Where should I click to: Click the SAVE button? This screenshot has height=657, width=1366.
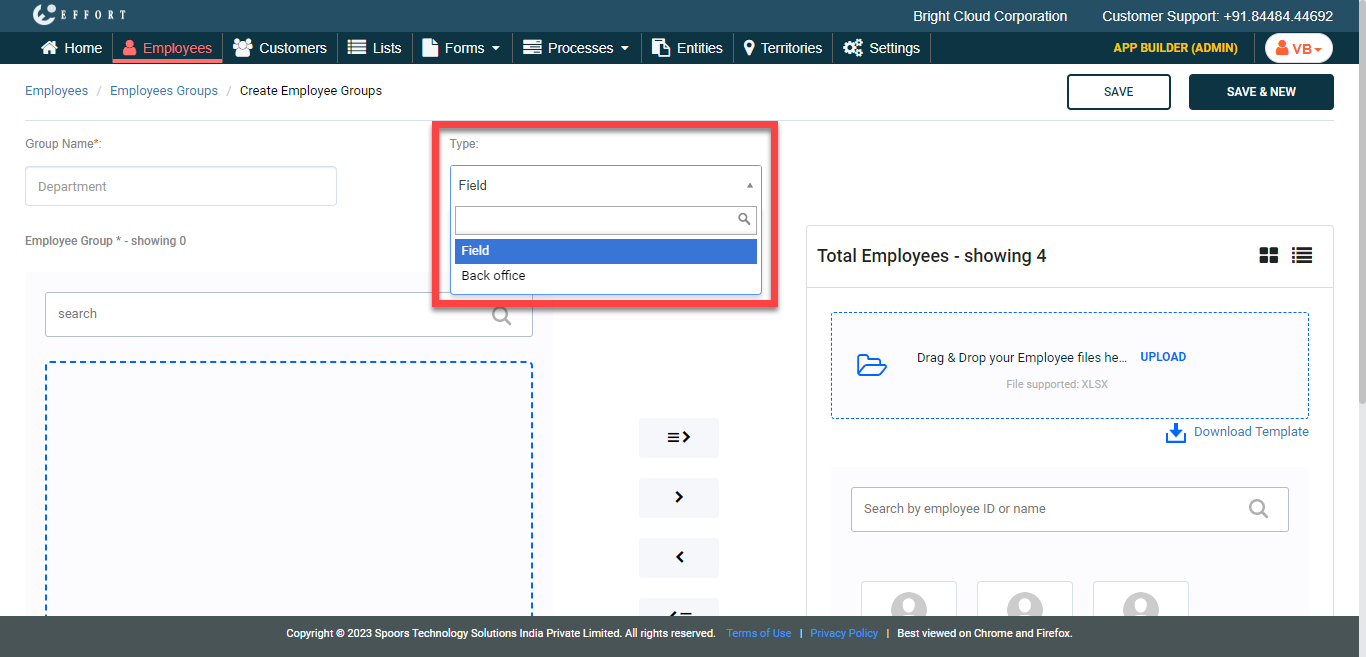[x=1118, y=92]
